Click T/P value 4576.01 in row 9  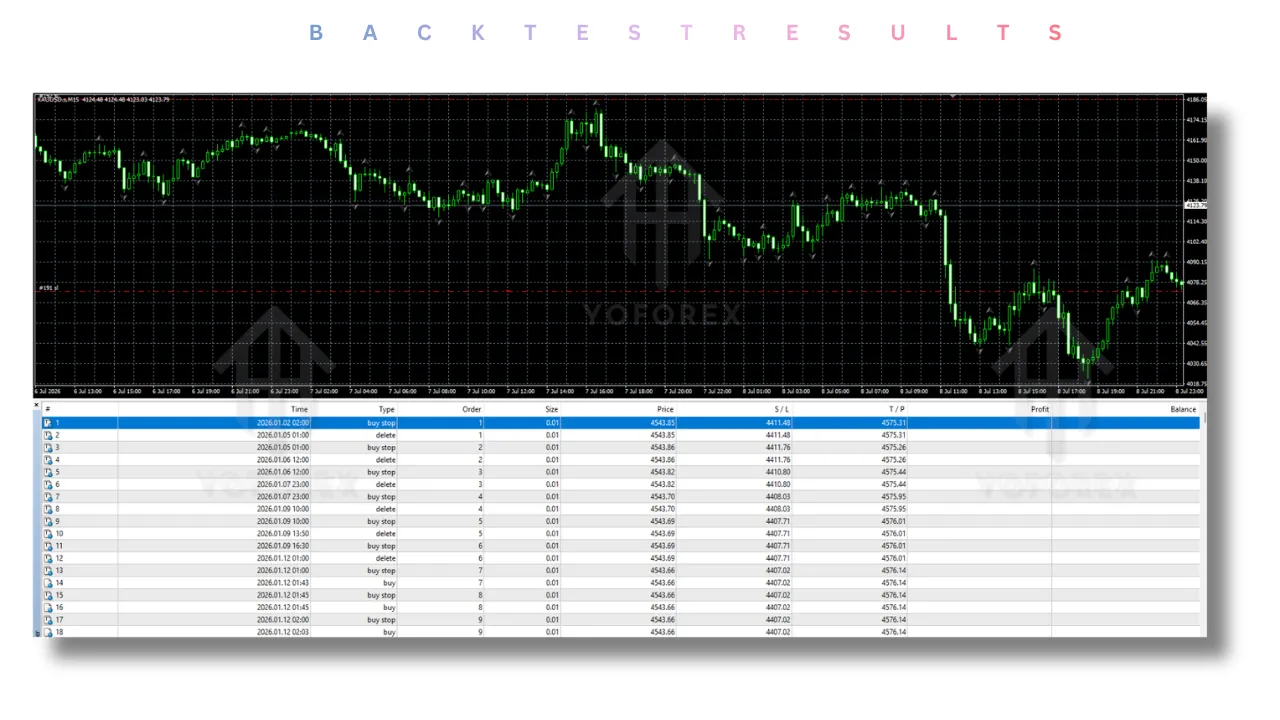[894, 521]
